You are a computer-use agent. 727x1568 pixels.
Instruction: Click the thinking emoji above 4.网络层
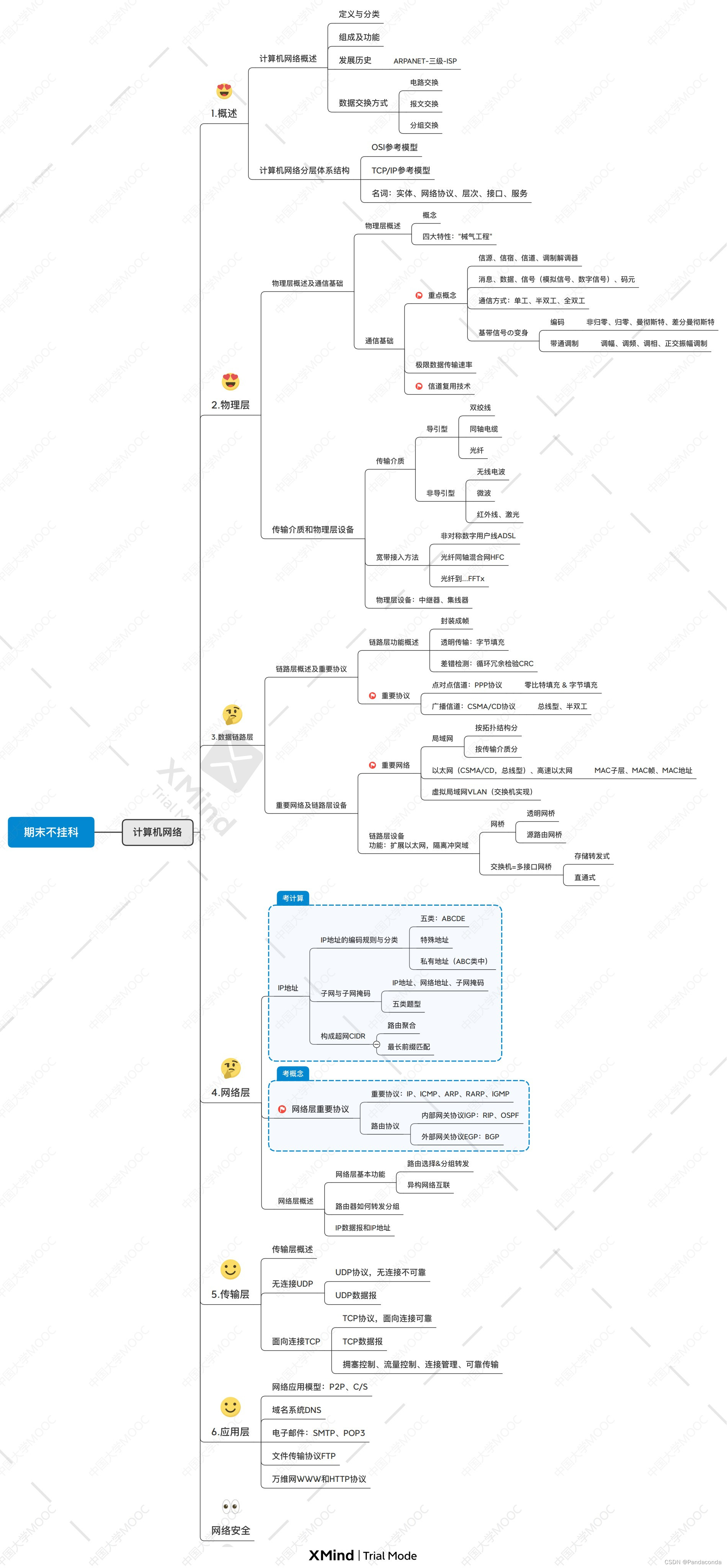[231, 1068]
